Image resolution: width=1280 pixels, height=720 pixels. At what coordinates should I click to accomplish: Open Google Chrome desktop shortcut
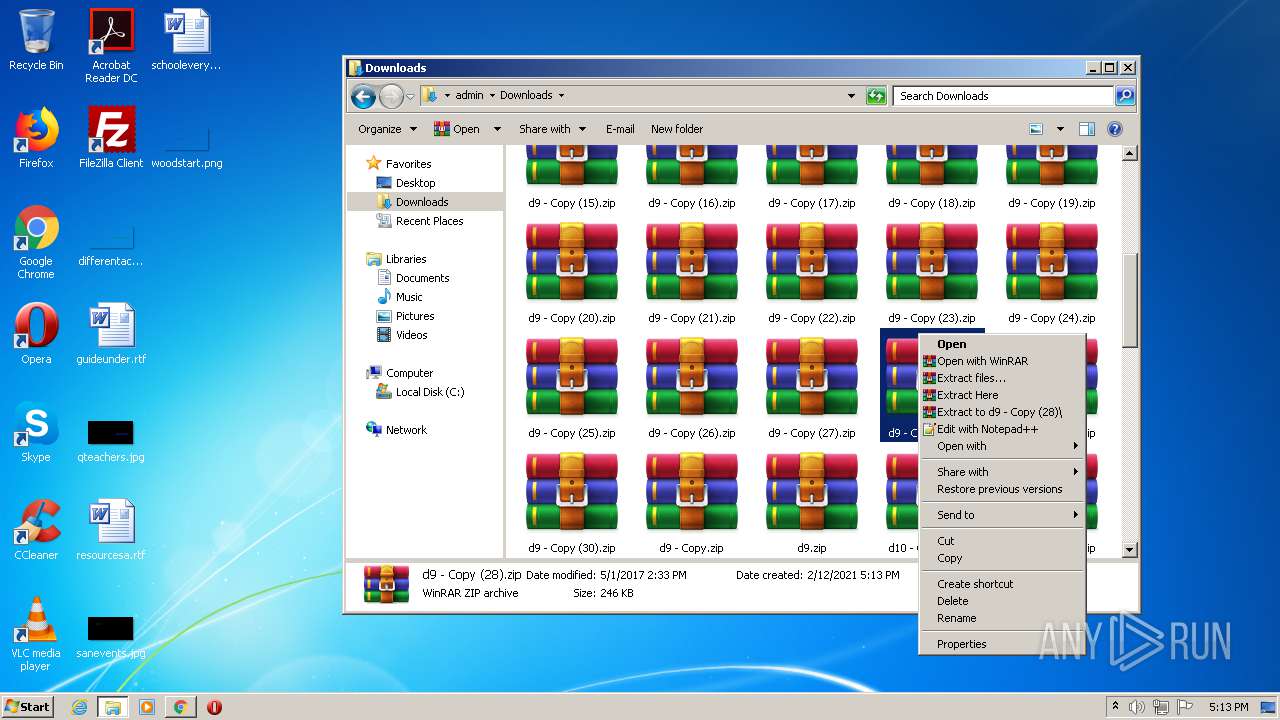pyautogui.click(x=36, y=242)
